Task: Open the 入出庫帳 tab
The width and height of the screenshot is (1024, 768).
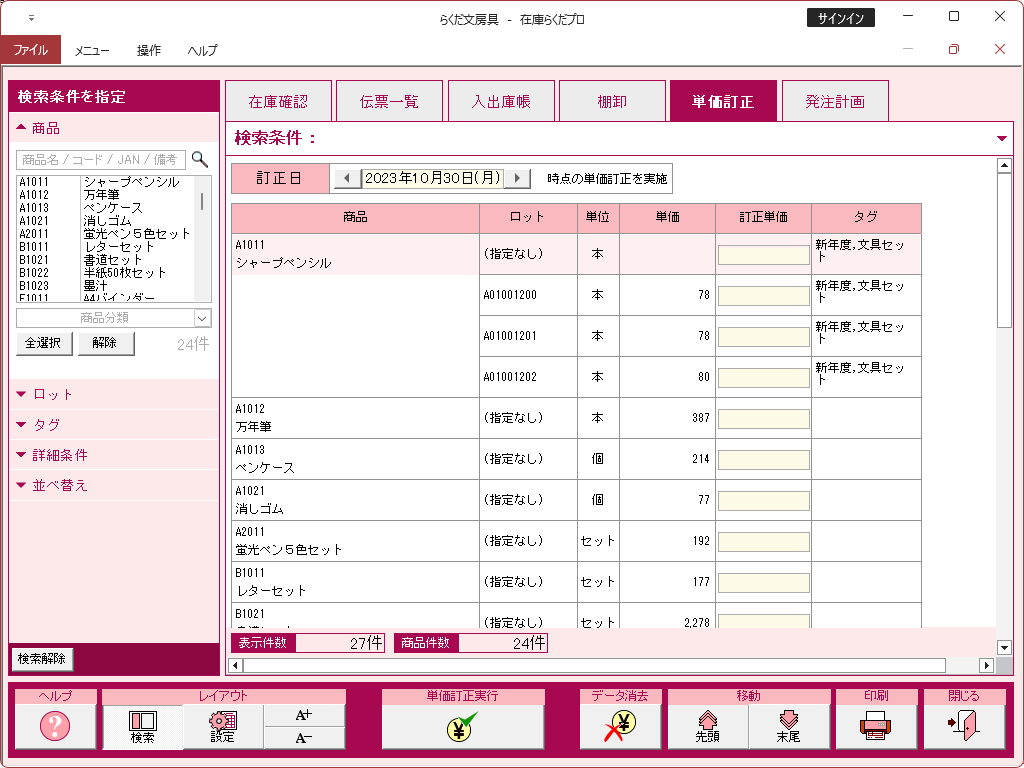Action: 501,101
